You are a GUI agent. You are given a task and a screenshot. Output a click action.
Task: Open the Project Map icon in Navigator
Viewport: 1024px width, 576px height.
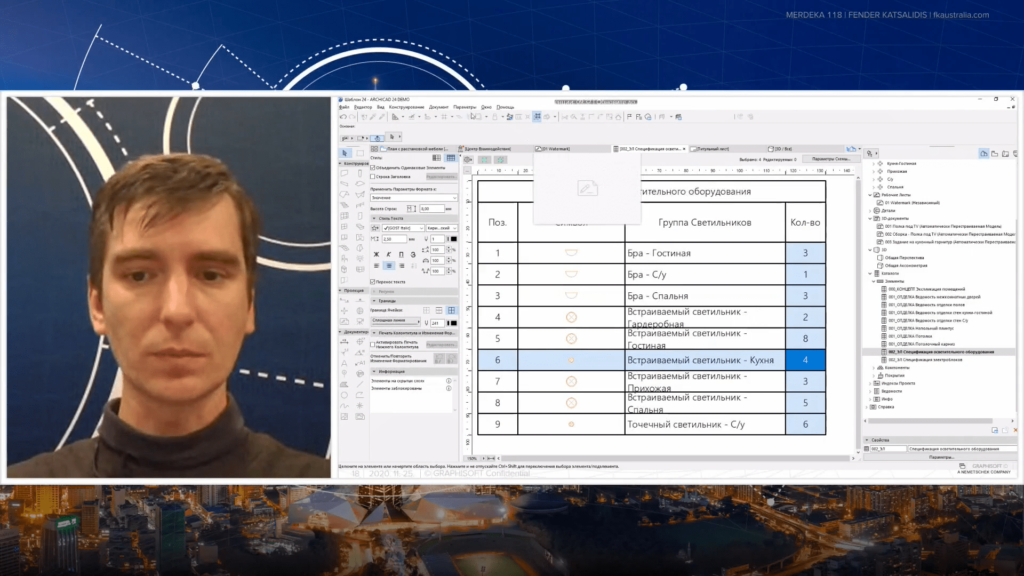(984, 153)
